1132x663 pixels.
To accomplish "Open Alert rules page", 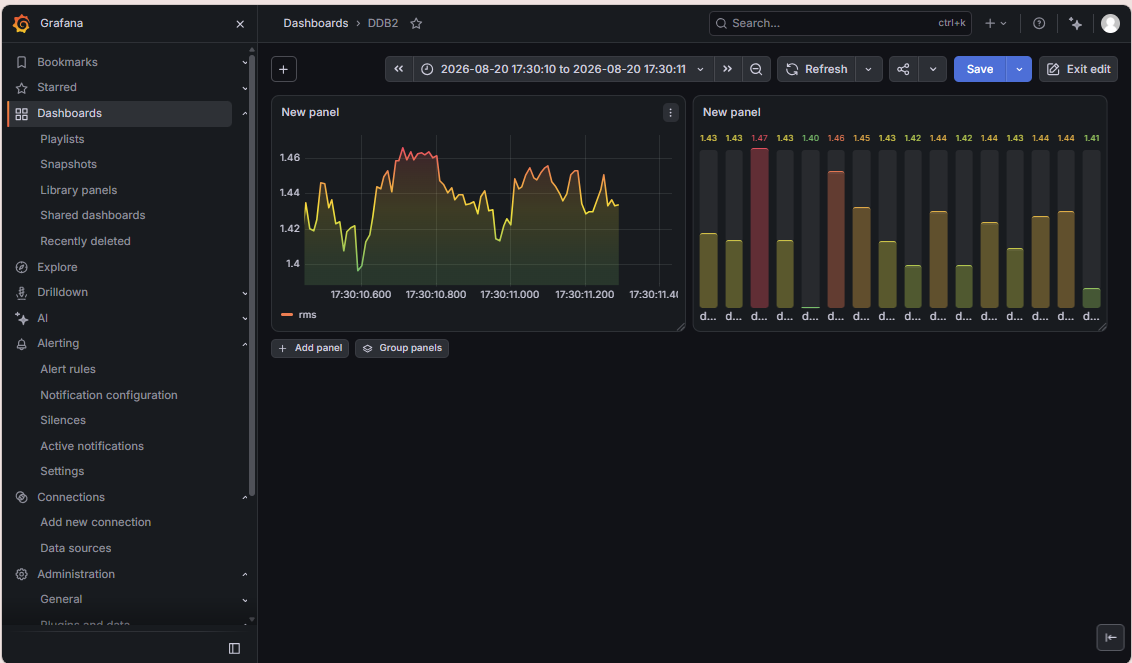I will 68,369.
